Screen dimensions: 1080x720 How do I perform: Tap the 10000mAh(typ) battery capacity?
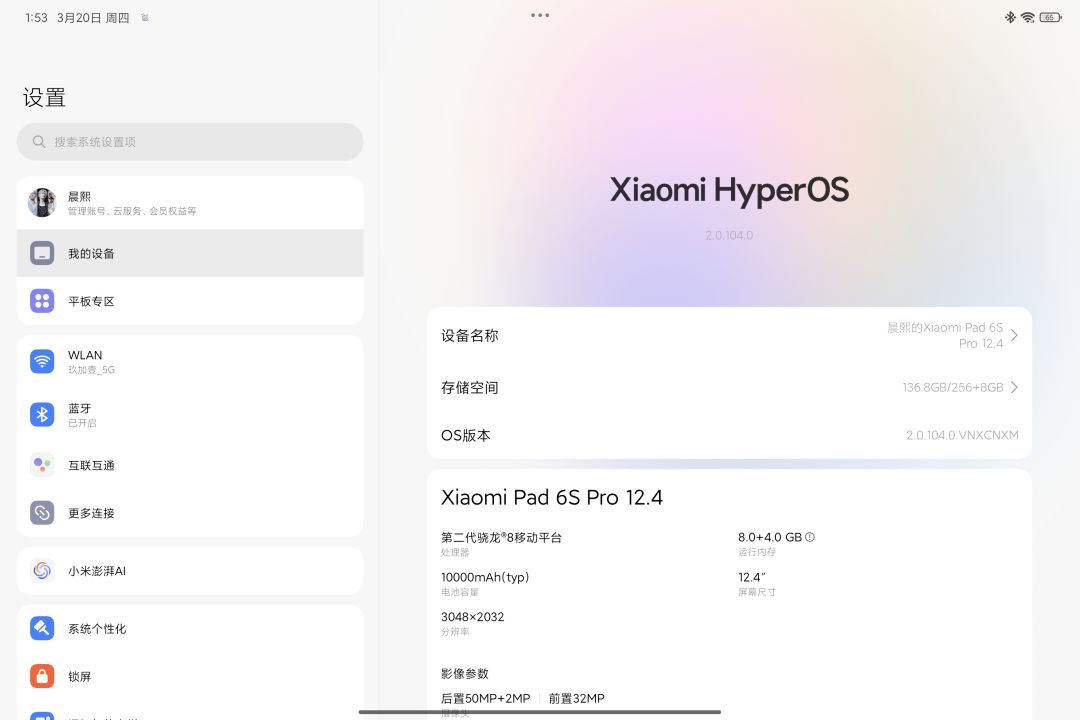[485, 577]
